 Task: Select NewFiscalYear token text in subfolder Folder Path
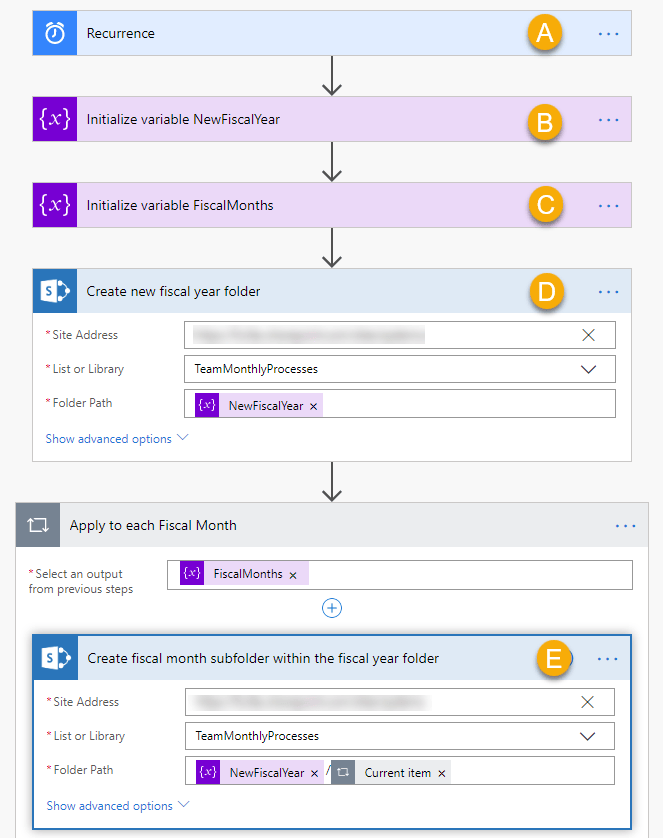(x=267, y=773)
